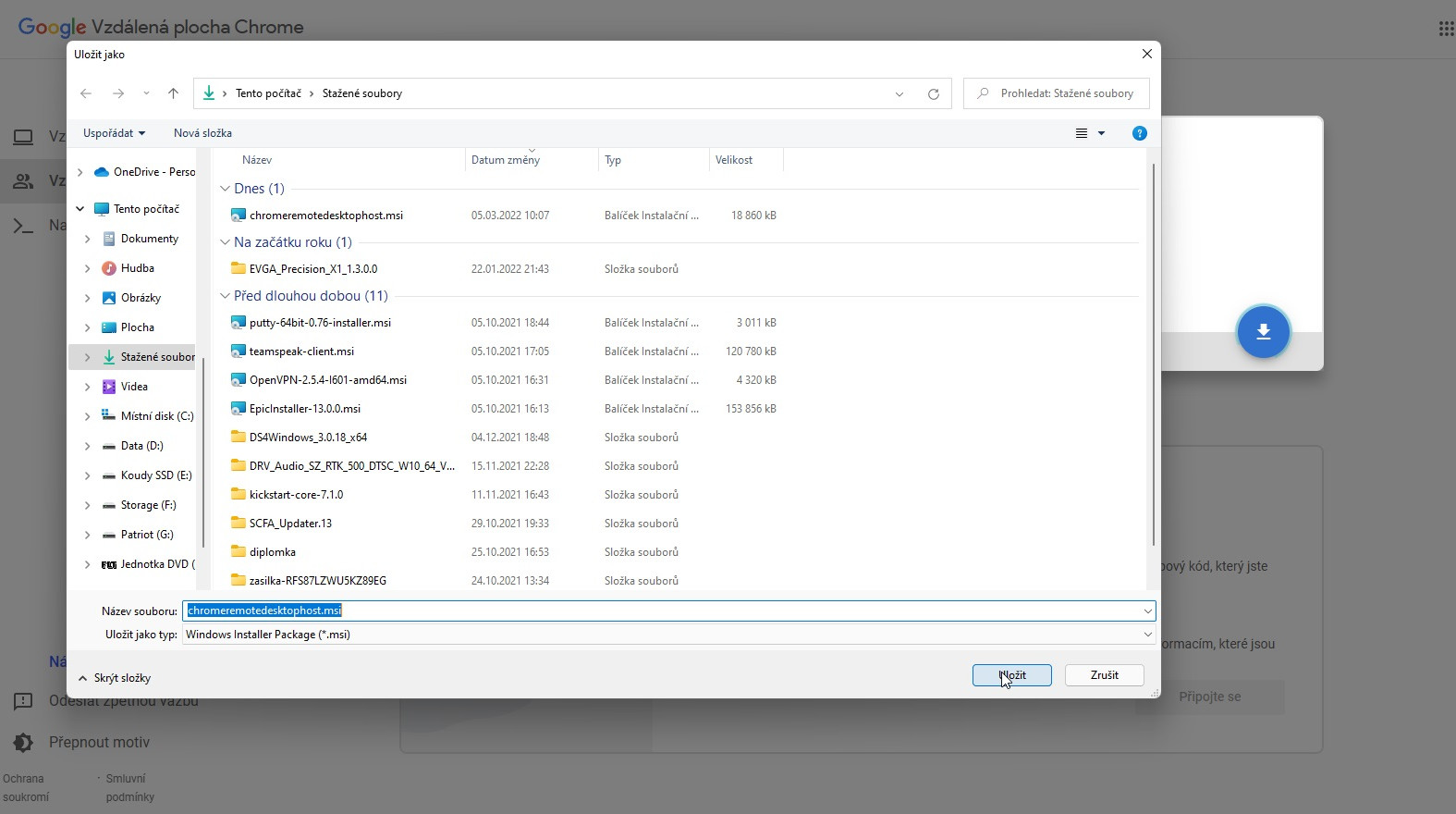Click Přepnout motiv in Chrome page
Viewport: 1456px width, 814px height.
[x=99, y=742]
